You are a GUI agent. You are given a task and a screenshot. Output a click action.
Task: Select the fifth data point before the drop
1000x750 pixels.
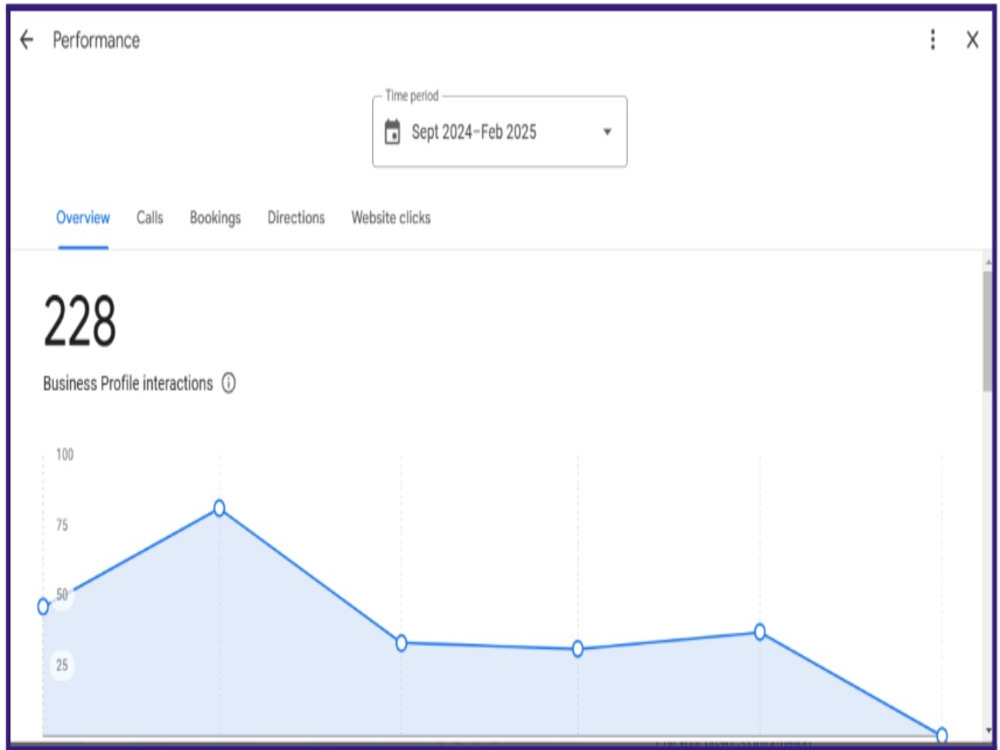point(760,632)
